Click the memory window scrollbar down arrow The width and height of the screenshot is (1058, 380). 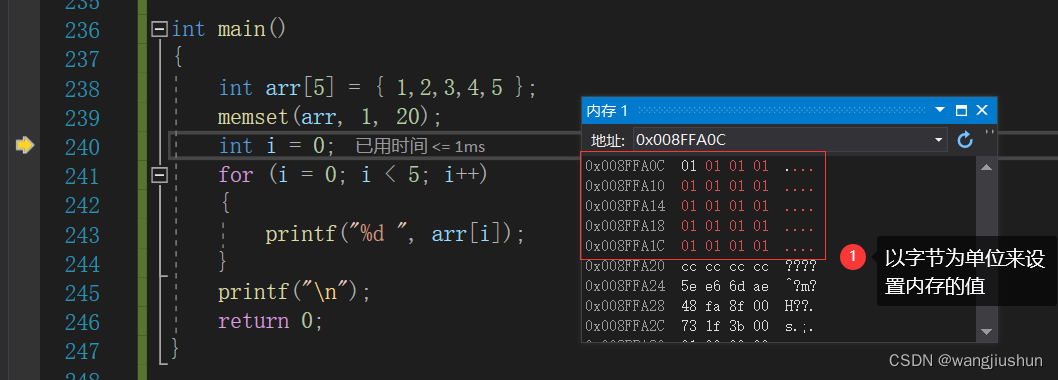click(x=986, y=331)
